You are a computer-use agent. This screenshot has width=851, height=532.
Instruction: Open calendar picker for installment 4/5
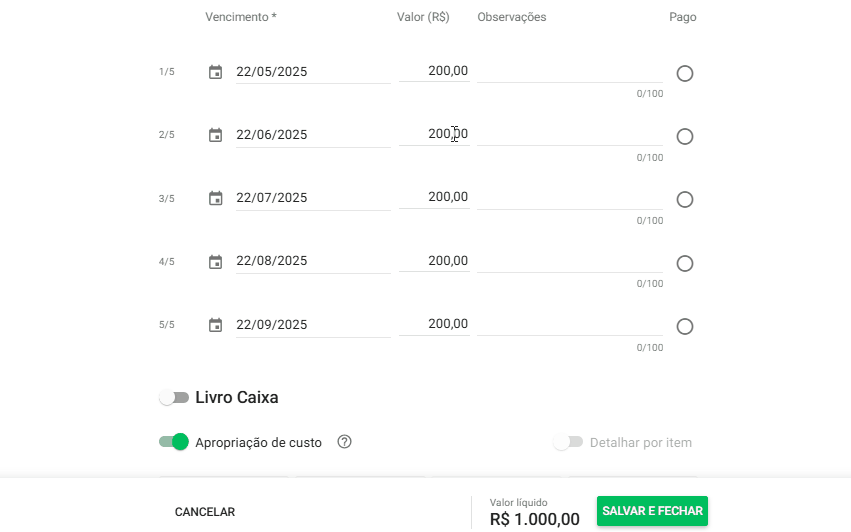[215, 262]
